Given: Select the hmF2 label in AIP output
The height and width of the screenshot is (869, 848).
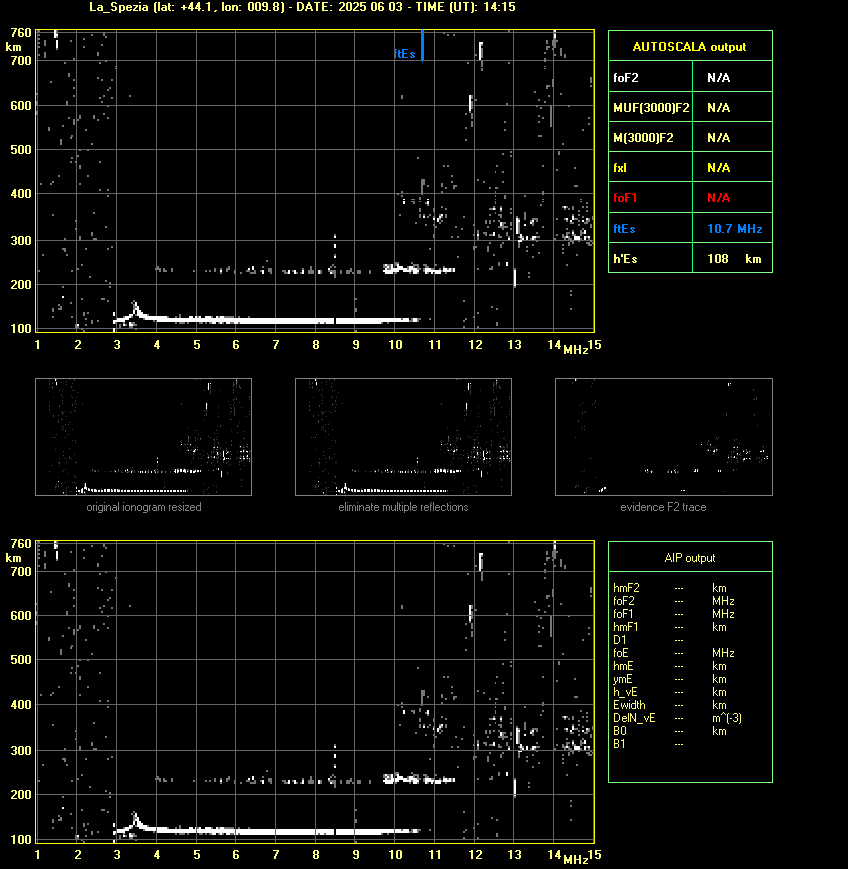Looking at the screenshot, I should (626, 588).
